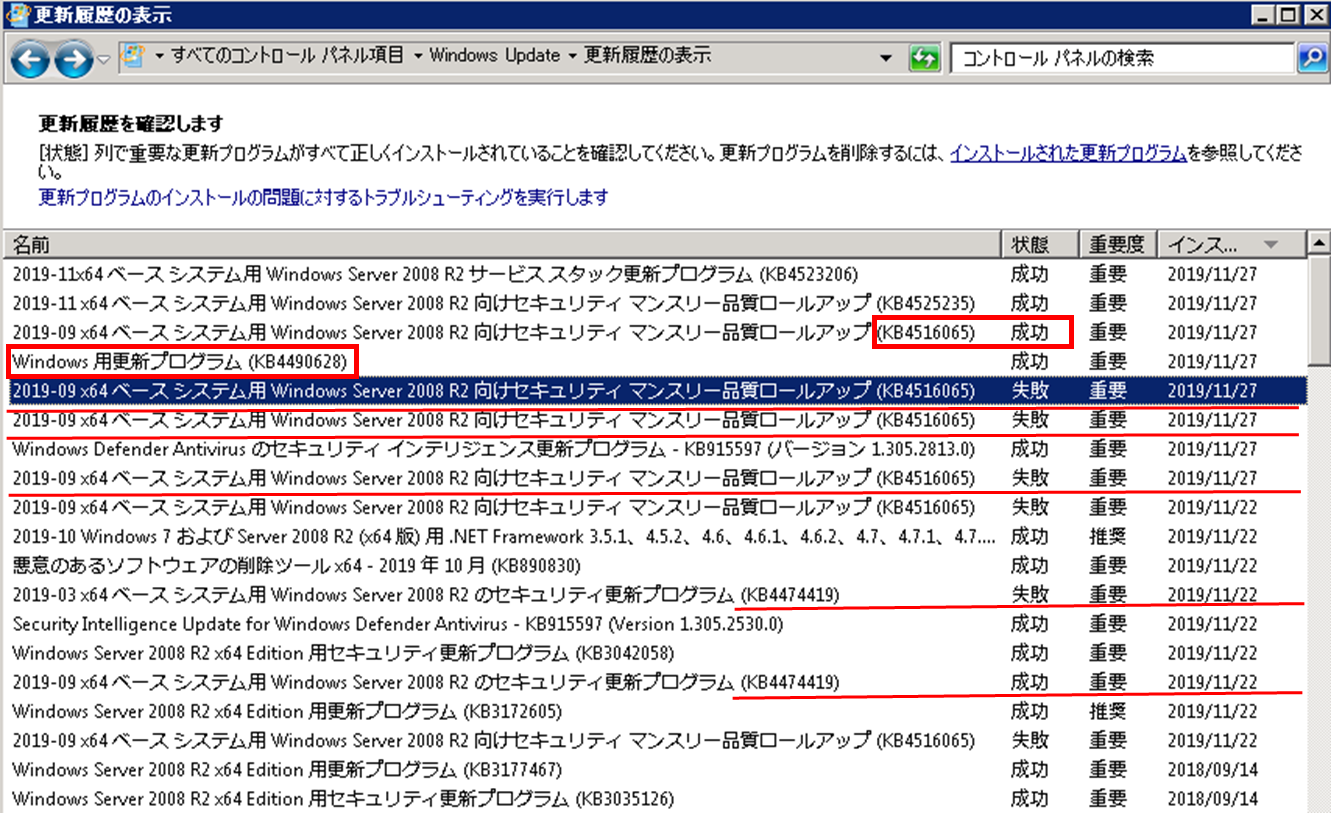This screenshot has height=813, width=1331.
Task: Open the recent pages dropdown beside Forward
Action: [104, 61]
